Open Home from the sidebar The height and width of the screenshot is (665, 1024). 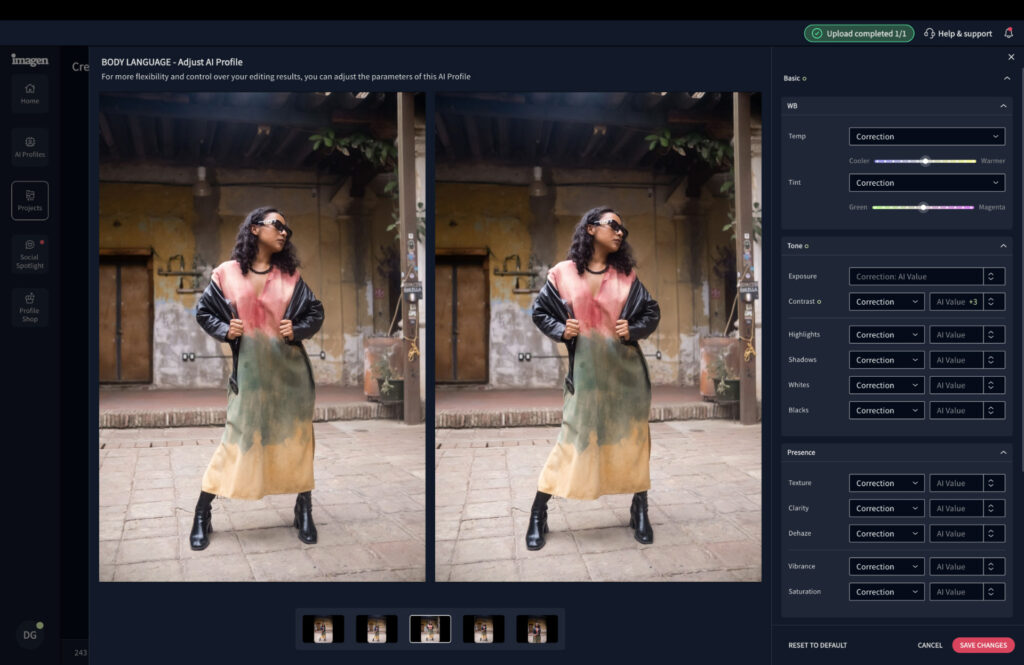(30, 93)
